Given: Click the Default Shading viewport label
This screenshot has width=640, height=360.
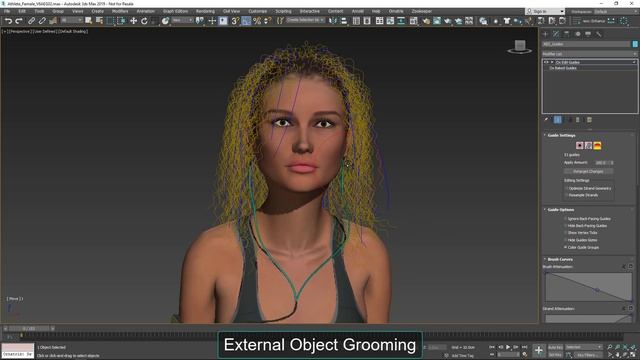Looking at the screenshot, I should click(x=73, y=31).
